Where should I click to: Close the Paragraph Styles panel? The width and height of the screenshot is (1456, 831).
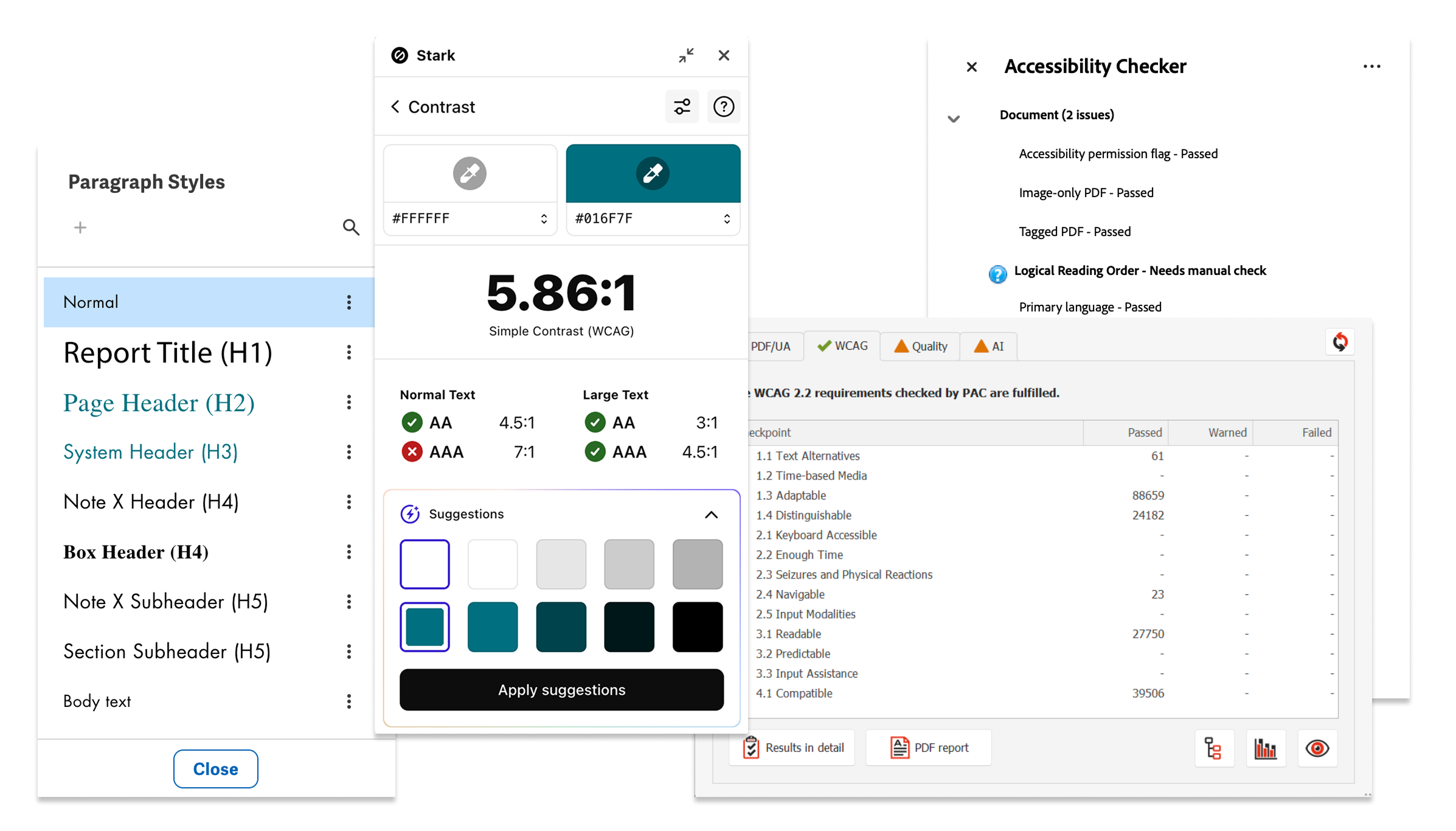[215, 769]
